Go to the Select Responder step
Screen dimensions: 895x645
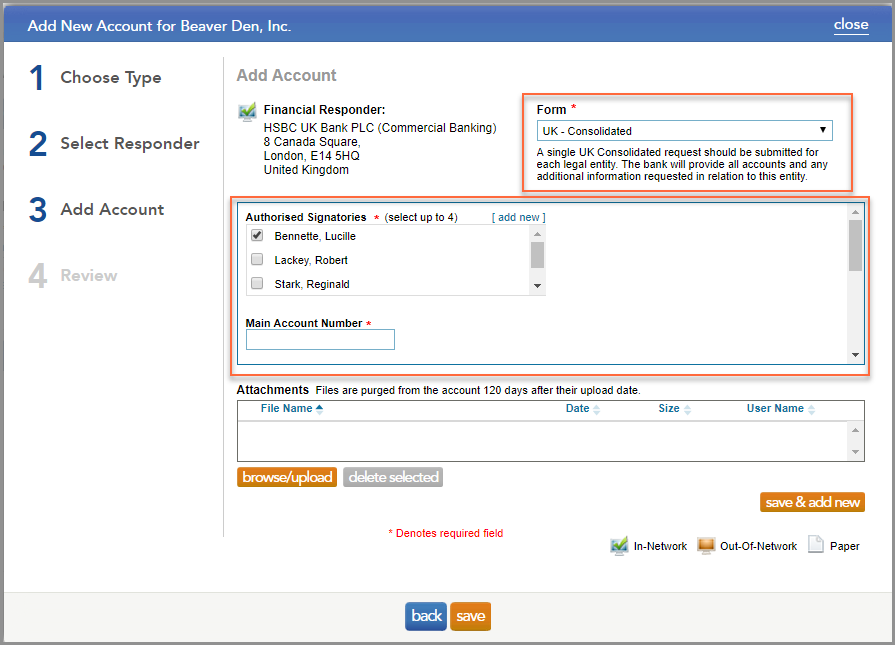(x=130, y=143)
